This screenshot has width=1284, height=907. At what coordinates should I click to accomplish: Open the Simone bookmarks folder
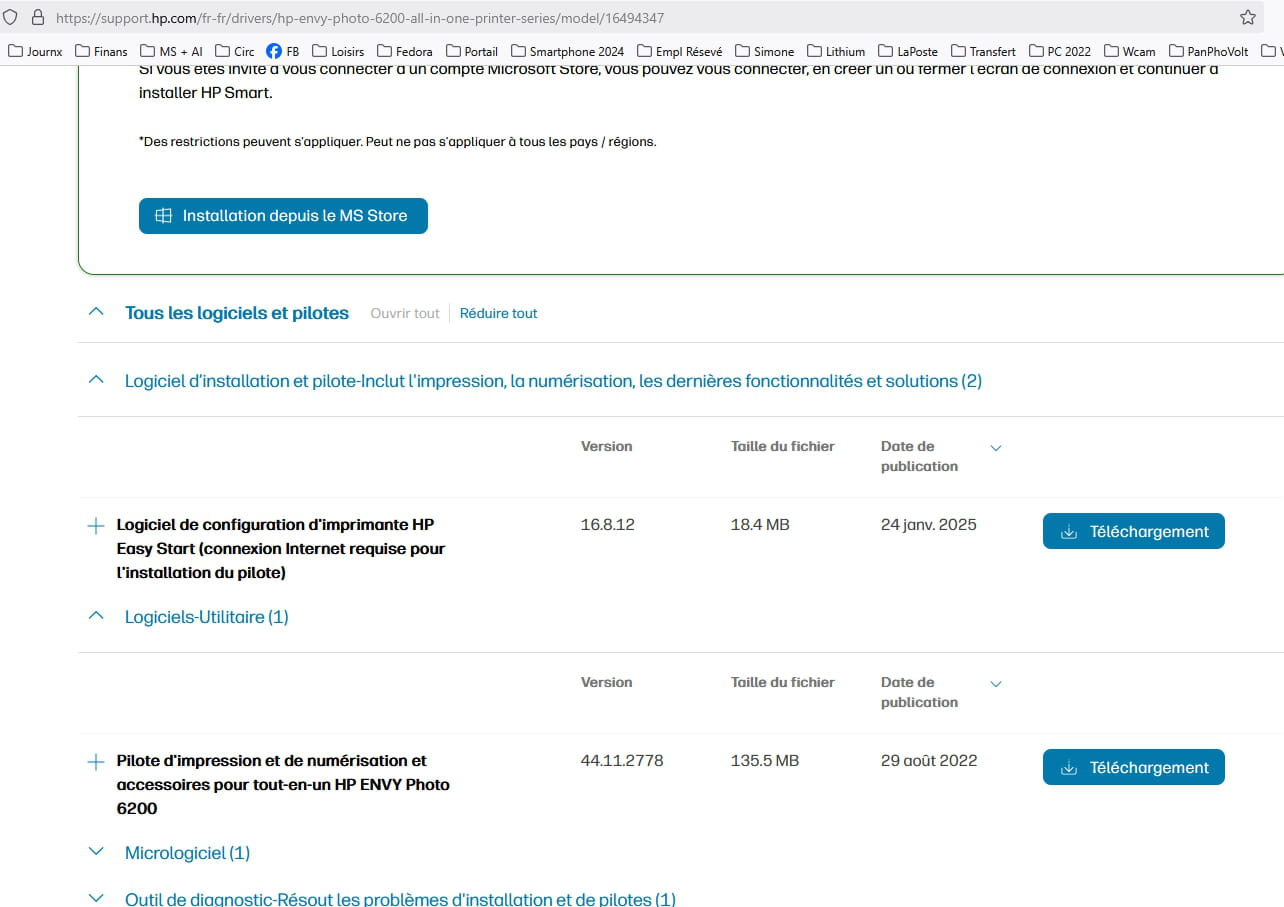pyautogui.click(x=764, y=51)
